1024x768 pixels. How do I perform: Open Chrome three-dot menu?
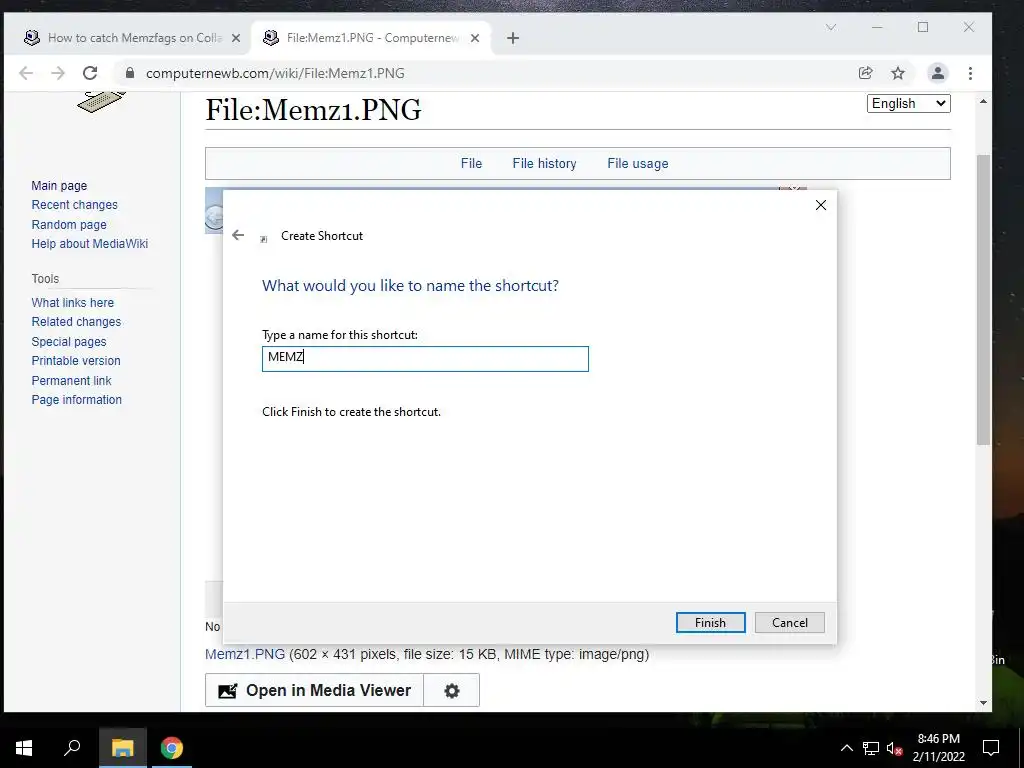970,73
